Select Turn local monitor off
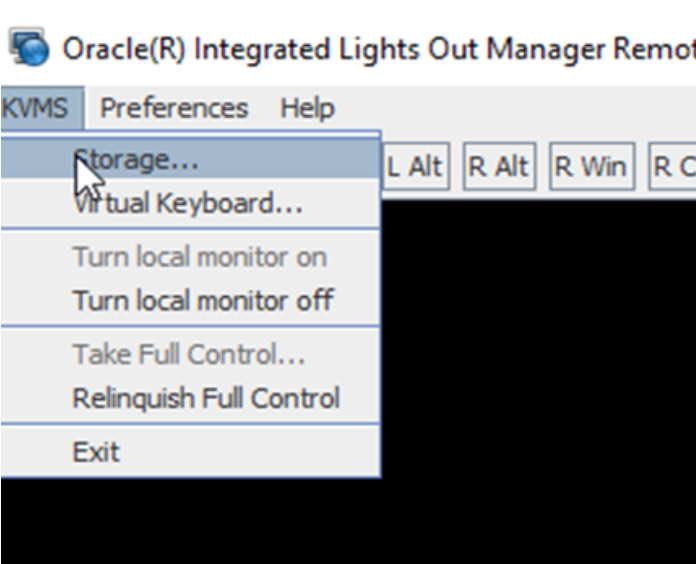The width and height of the screenshot is (696, 564). click(203, 300)
